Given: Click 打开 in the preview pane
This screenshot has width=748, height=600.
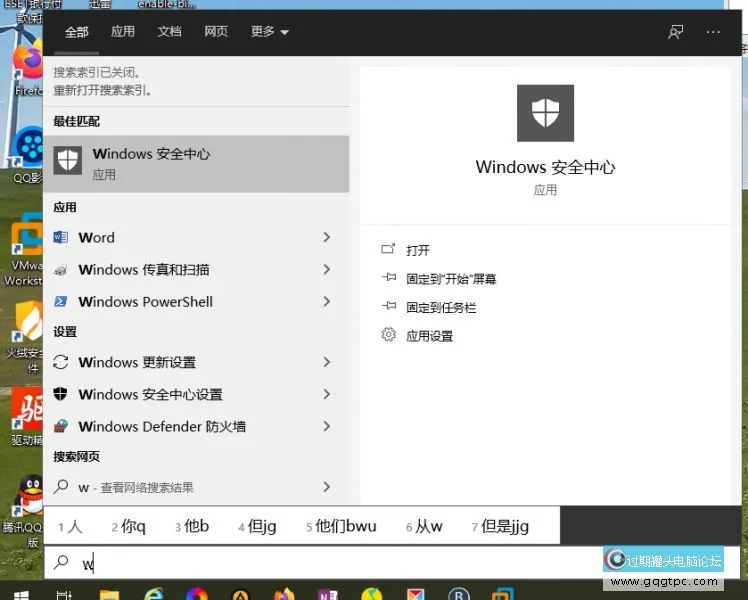Looking at the screenshot, I should click(x=418, y=250).
